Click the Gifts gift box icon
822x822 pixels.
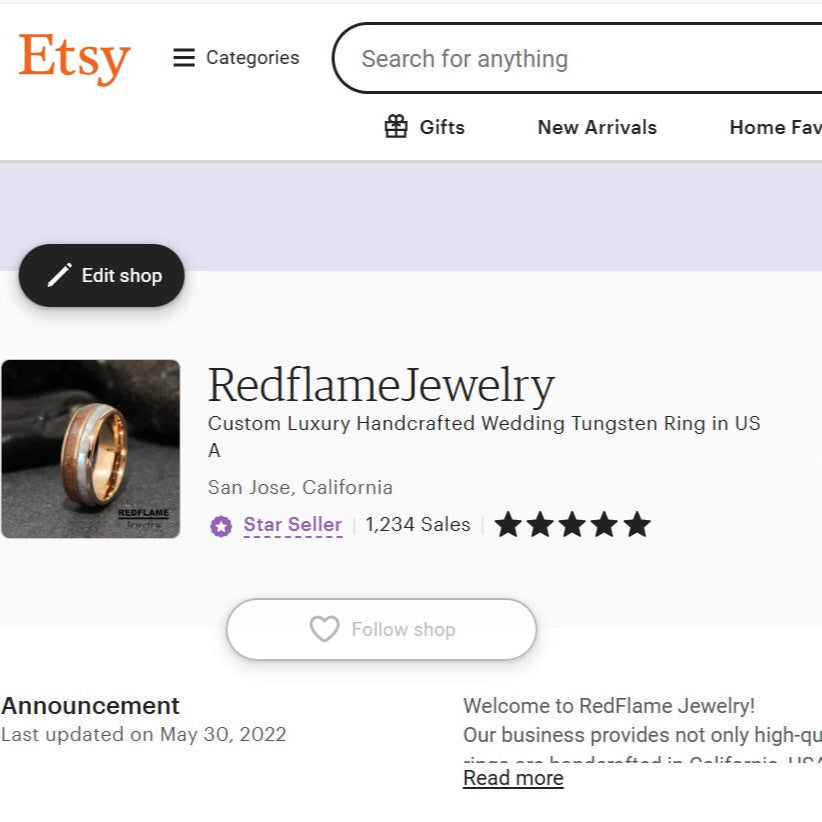pos(396,127)
